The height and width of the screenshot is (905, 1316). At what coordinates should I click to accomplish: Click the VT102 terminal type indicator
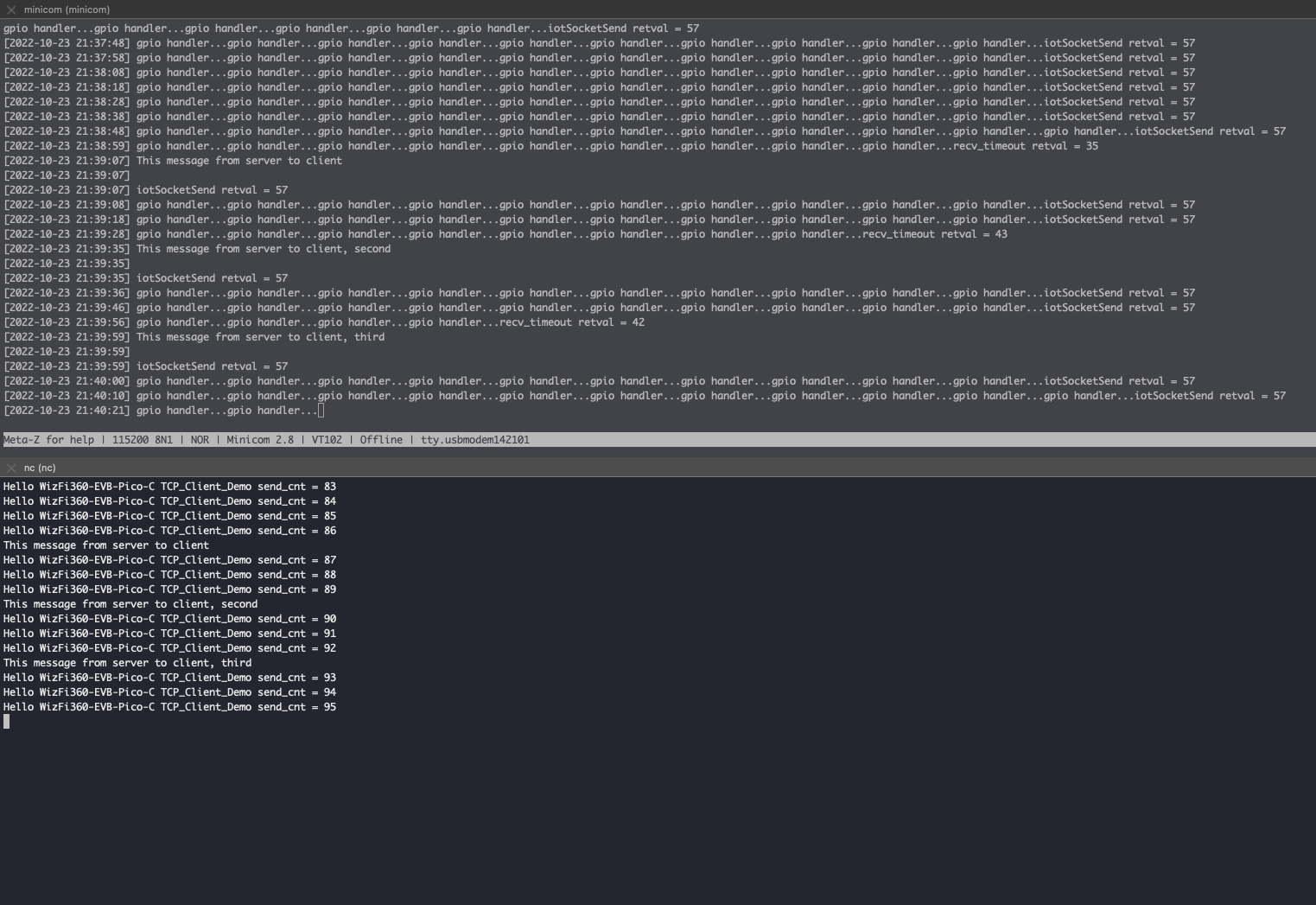[327, 440]
